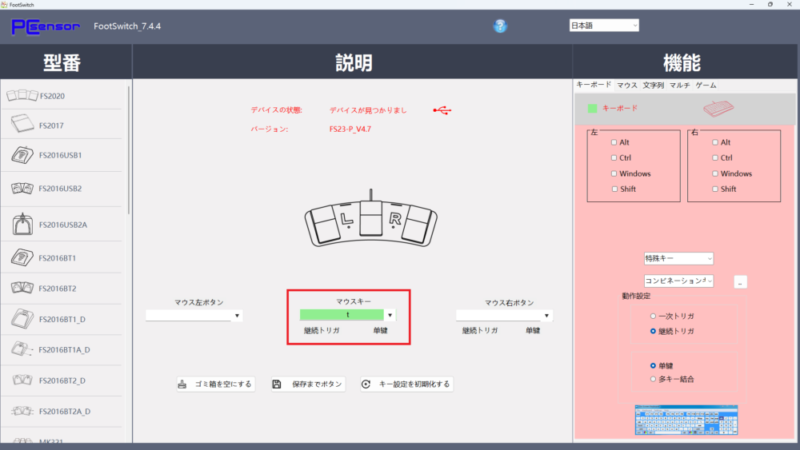Viewport: 800px width, 450px height.
Task: Choose the 多キー結合 radio option
Action: coord(653,379)
